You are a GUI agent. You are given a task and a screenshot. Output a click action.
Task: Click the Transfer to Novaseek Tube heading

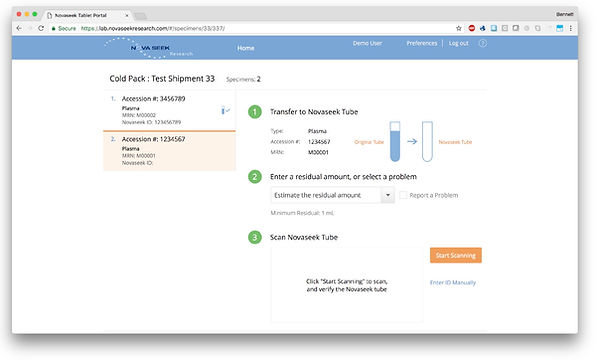[314, 112]
